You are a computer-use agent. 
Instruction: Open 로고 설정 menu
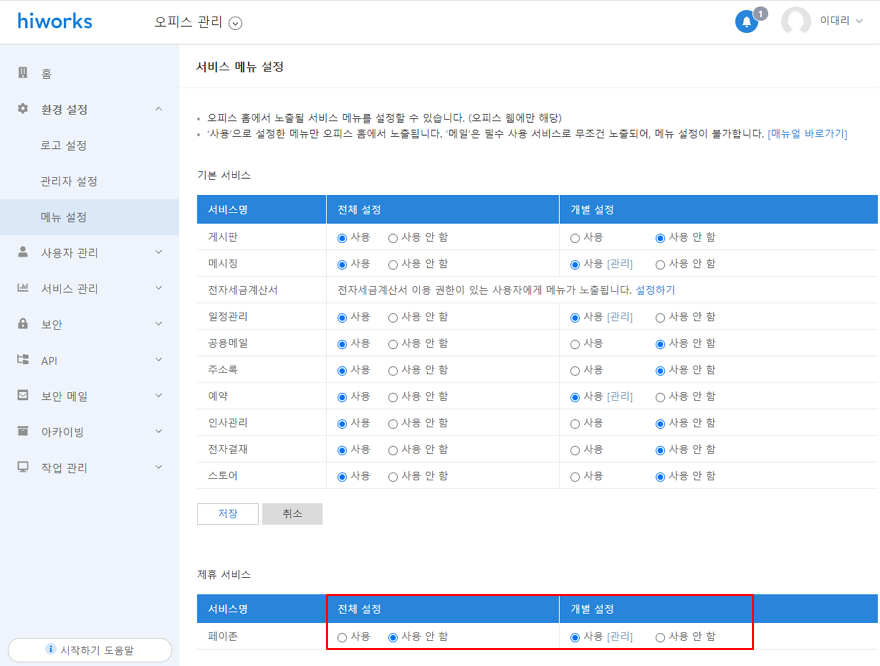(x=63, y=145)
